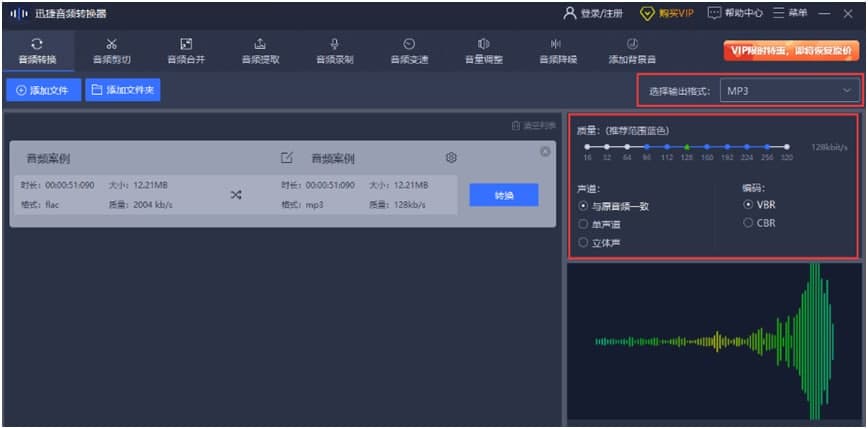
Task: Open the 菜单 hamburger menu
Action: click(x=790, y=13)
